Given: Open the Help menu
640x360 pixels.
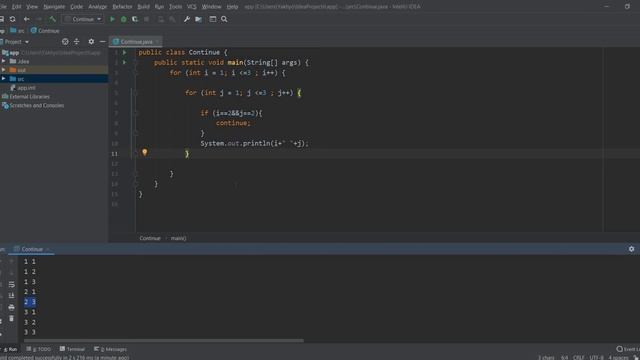Looking at the screenshot, I should click(x=232, y=7).
